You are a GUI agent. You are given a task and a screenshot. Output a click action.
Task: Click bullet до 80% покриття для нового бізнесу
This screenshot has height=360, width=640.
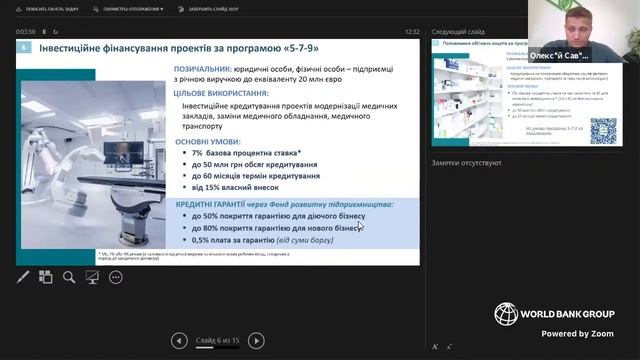277,228
